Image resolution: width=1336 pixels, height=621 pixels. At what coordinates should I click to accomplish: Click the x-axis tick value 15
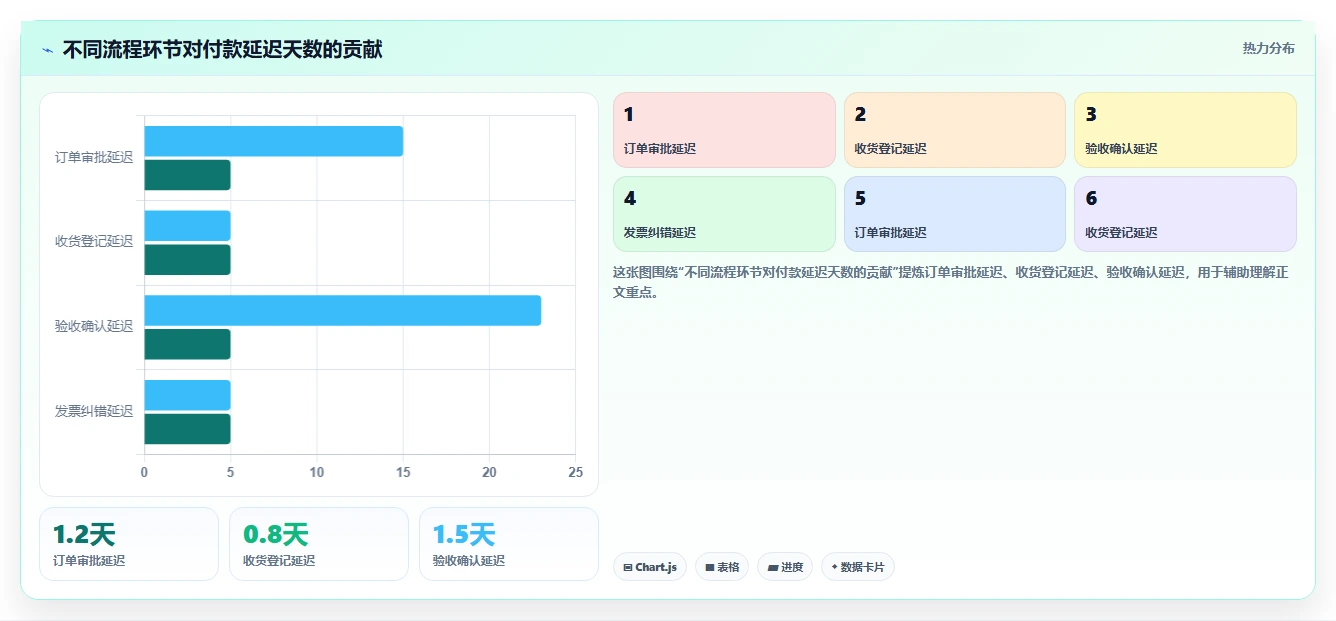(403, 472)
